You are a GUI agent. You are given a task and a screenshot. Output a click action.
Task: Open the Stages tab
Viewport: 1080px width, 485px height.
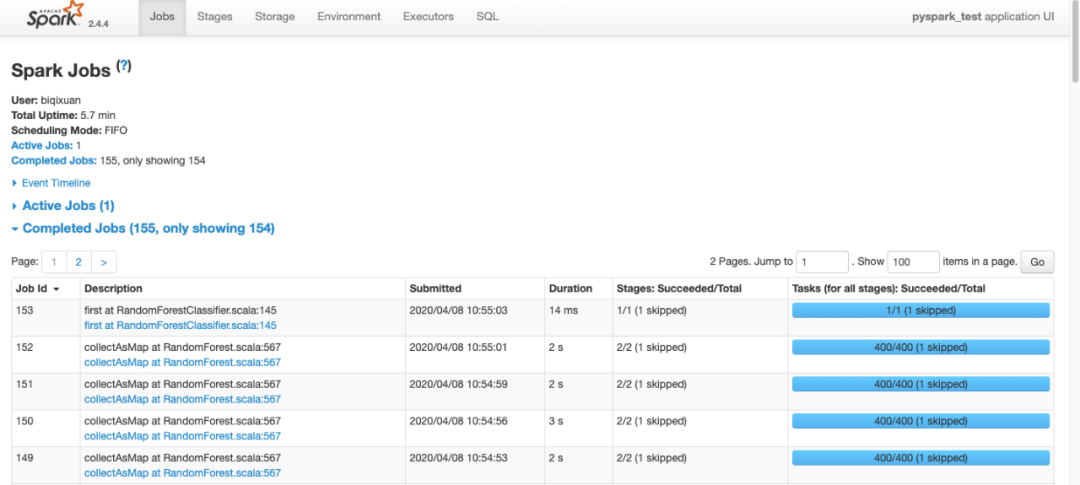pos(214,17)
